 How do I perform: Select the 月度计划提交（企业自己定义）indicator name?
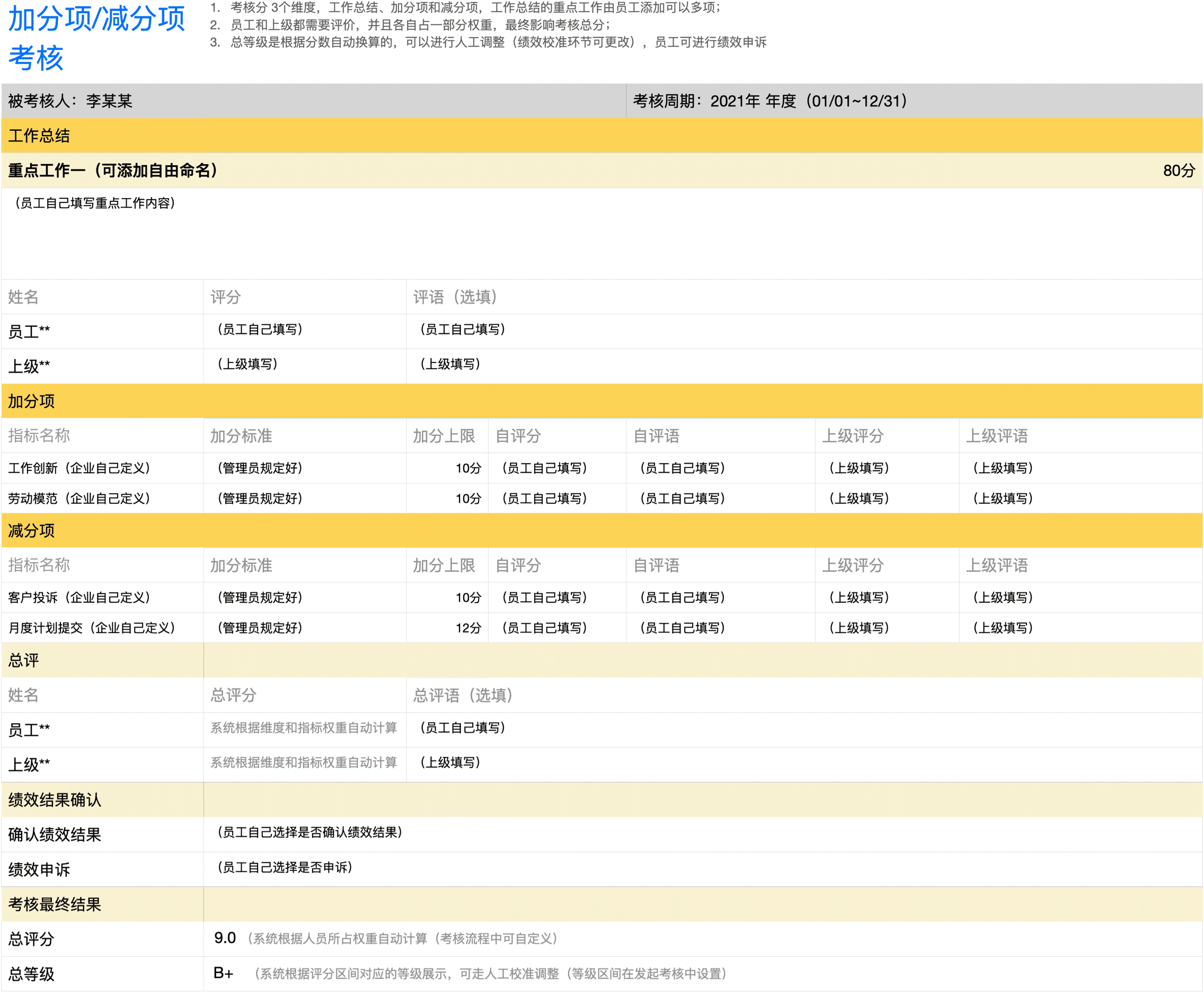pos(92,628)
